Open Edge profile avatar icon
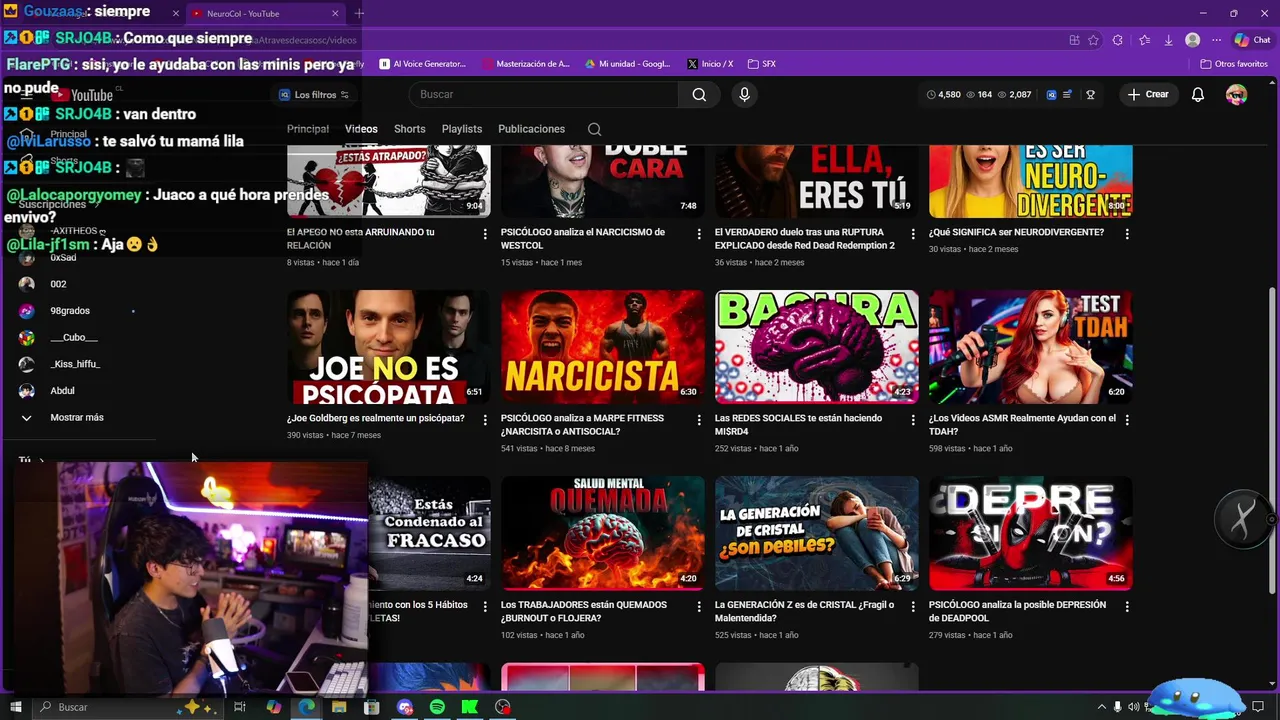This screenshot has width=1280, height=720. point(1192,40)
